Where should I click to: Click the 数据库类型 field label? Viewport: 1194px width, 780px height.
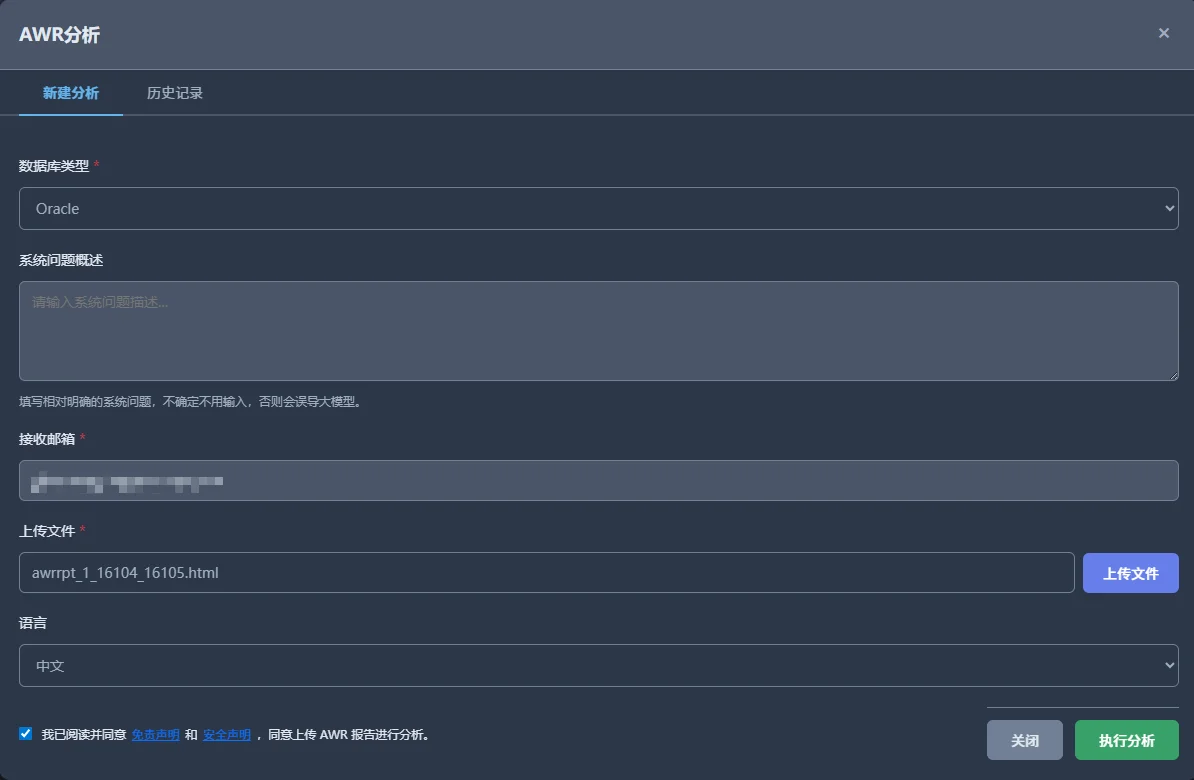(x=54, y=166)
